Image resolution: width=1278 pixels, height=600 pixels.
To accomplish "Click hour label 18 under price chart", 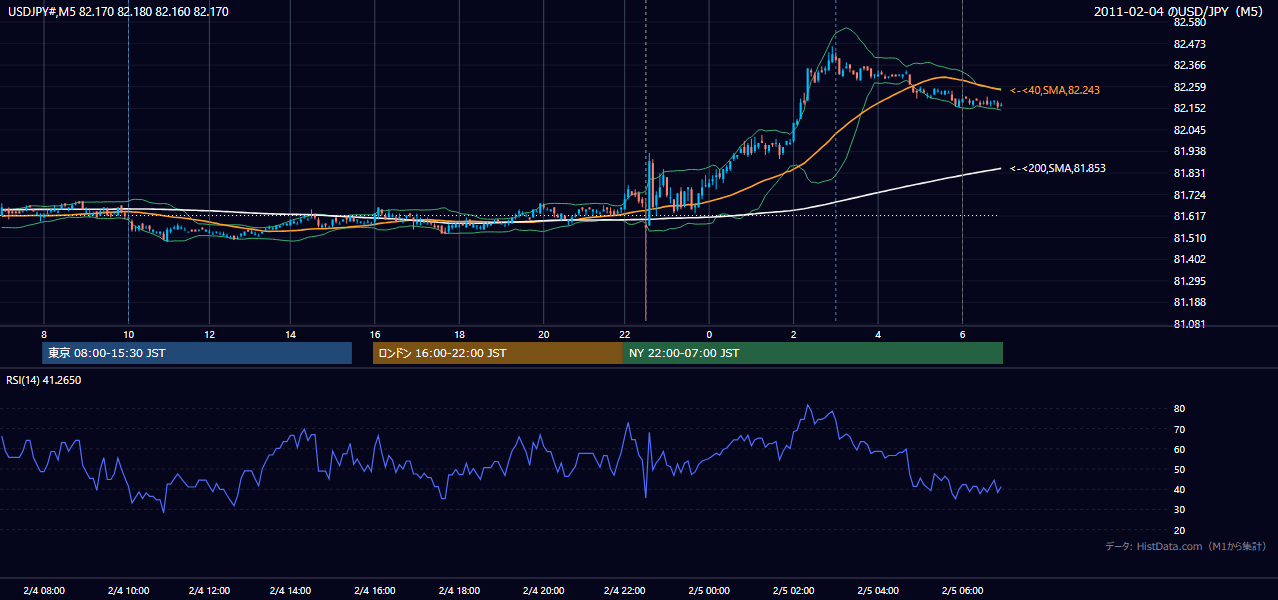I will (x=459, y=334).
